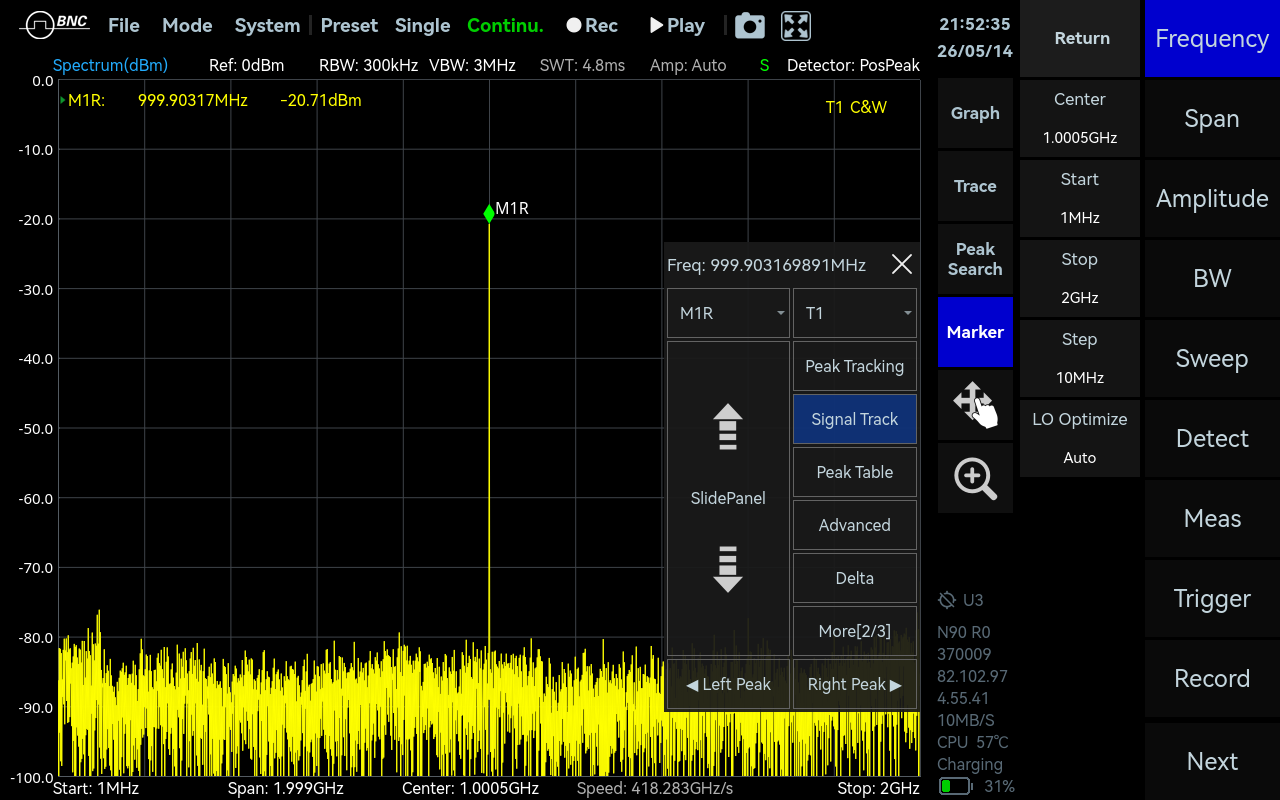The image size is (1280, 800).
Task: Slide marker down with the down arrow
Action: [x=728, y=569]
